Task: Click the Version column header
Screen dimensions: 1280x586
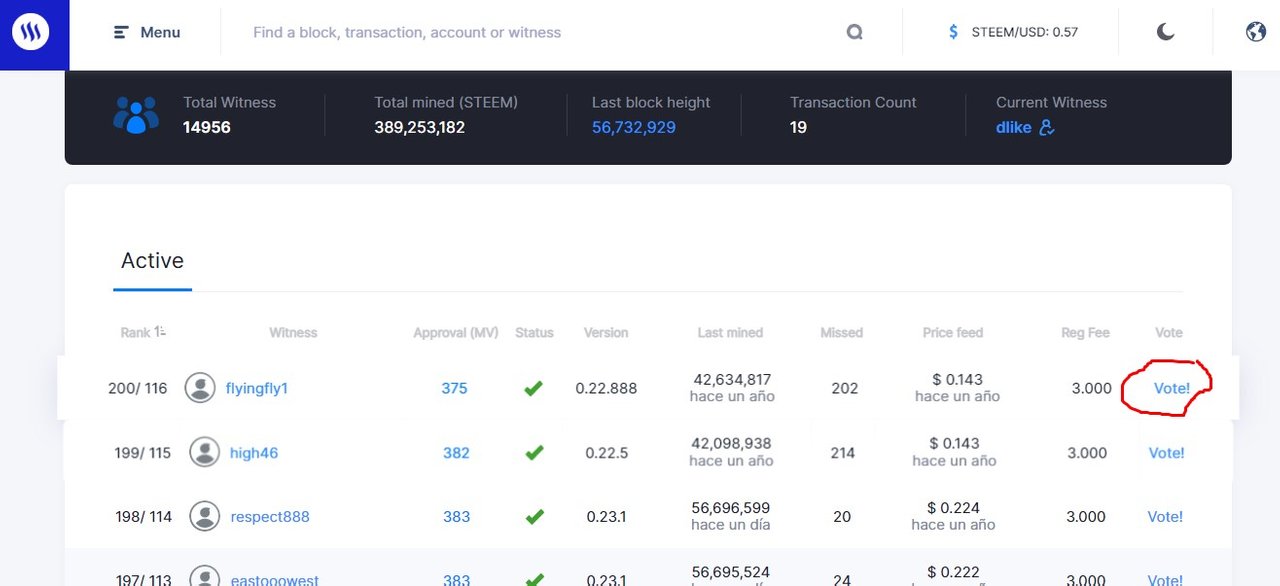Action: (x=606, y=332)
